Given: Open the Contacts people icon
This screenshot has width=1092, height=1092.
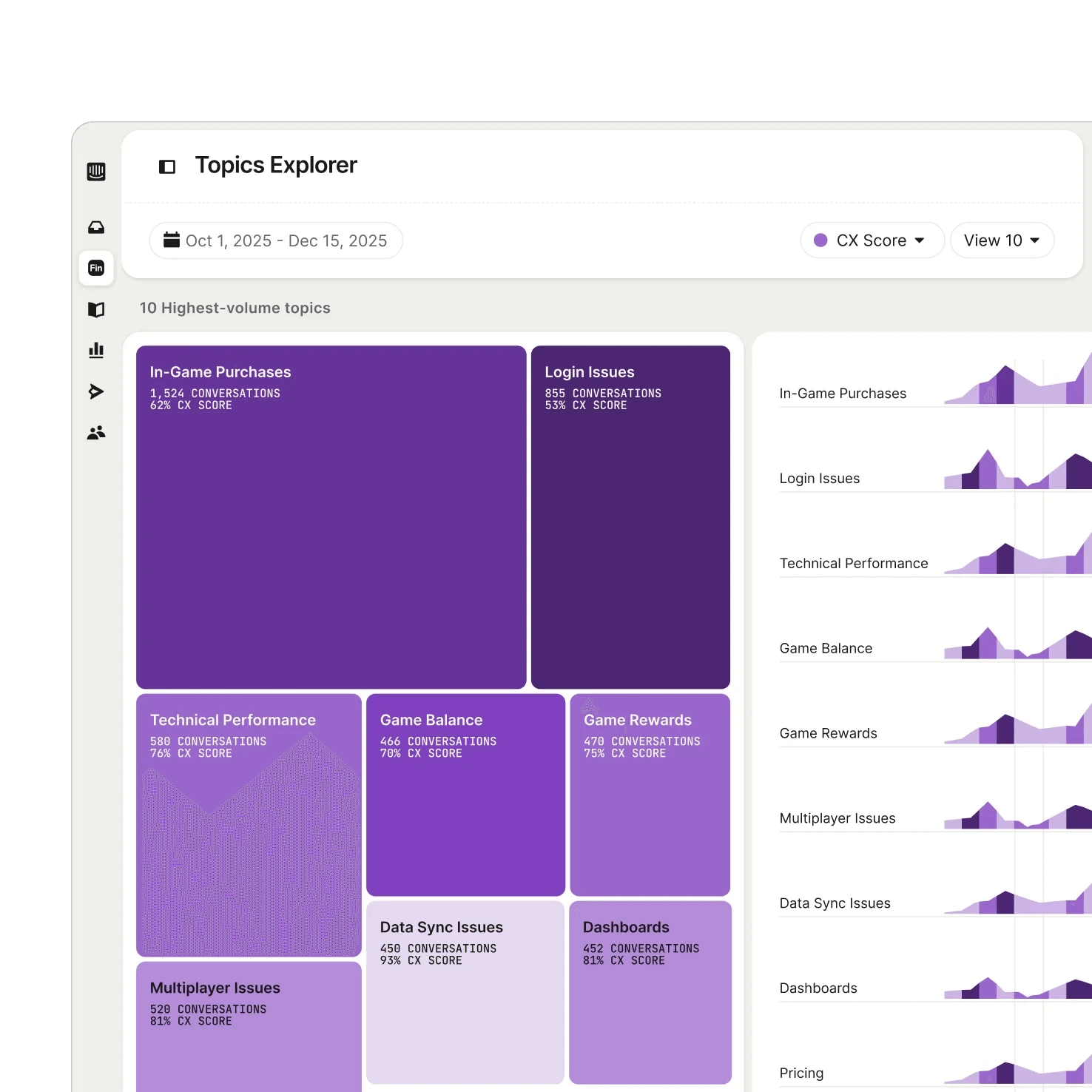Looking at the screenshot, I should click(96, 433).
